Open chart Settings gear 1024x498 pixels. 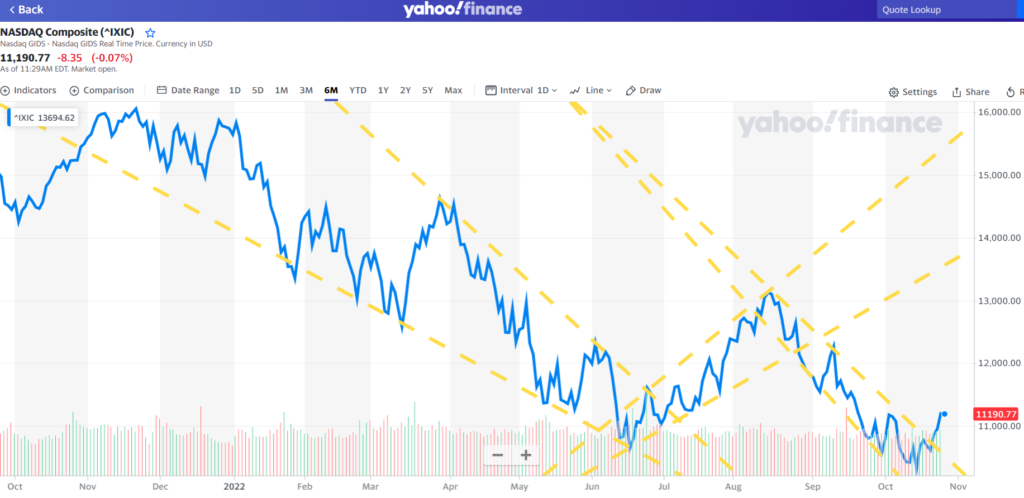[912, 92]
